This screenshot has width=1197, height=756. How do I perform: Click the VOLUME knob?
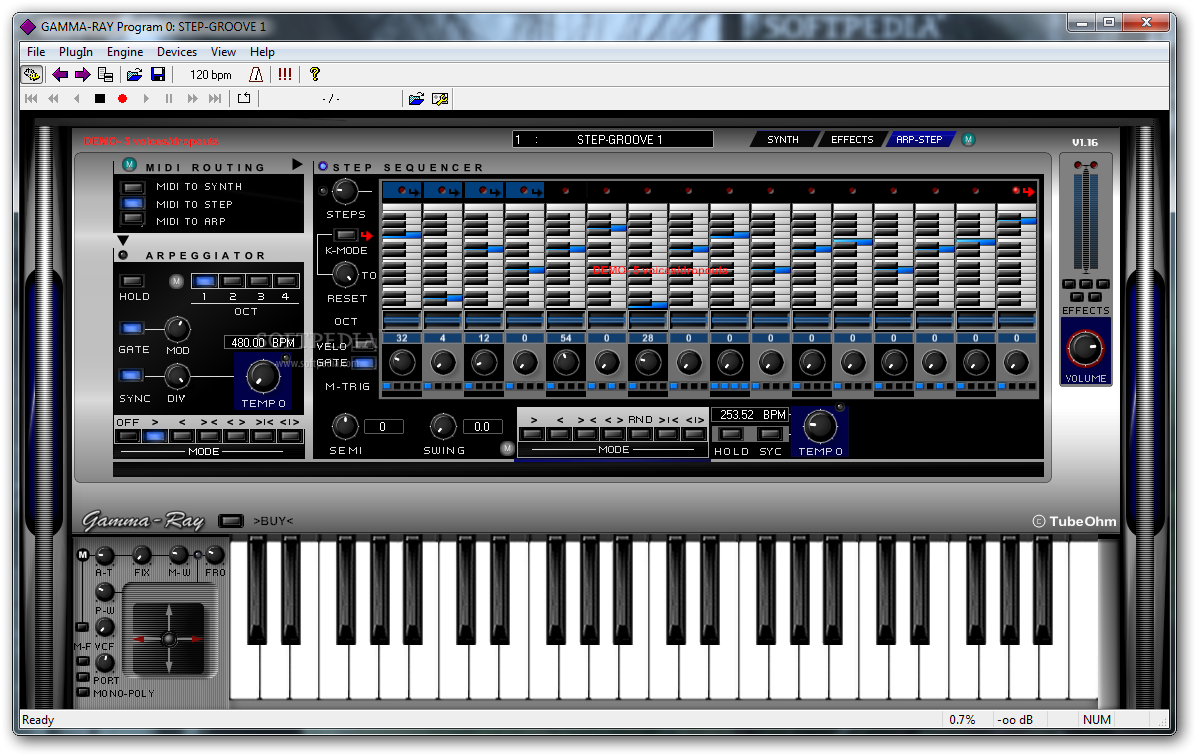pyautogui.click(x=1085, y=349)
